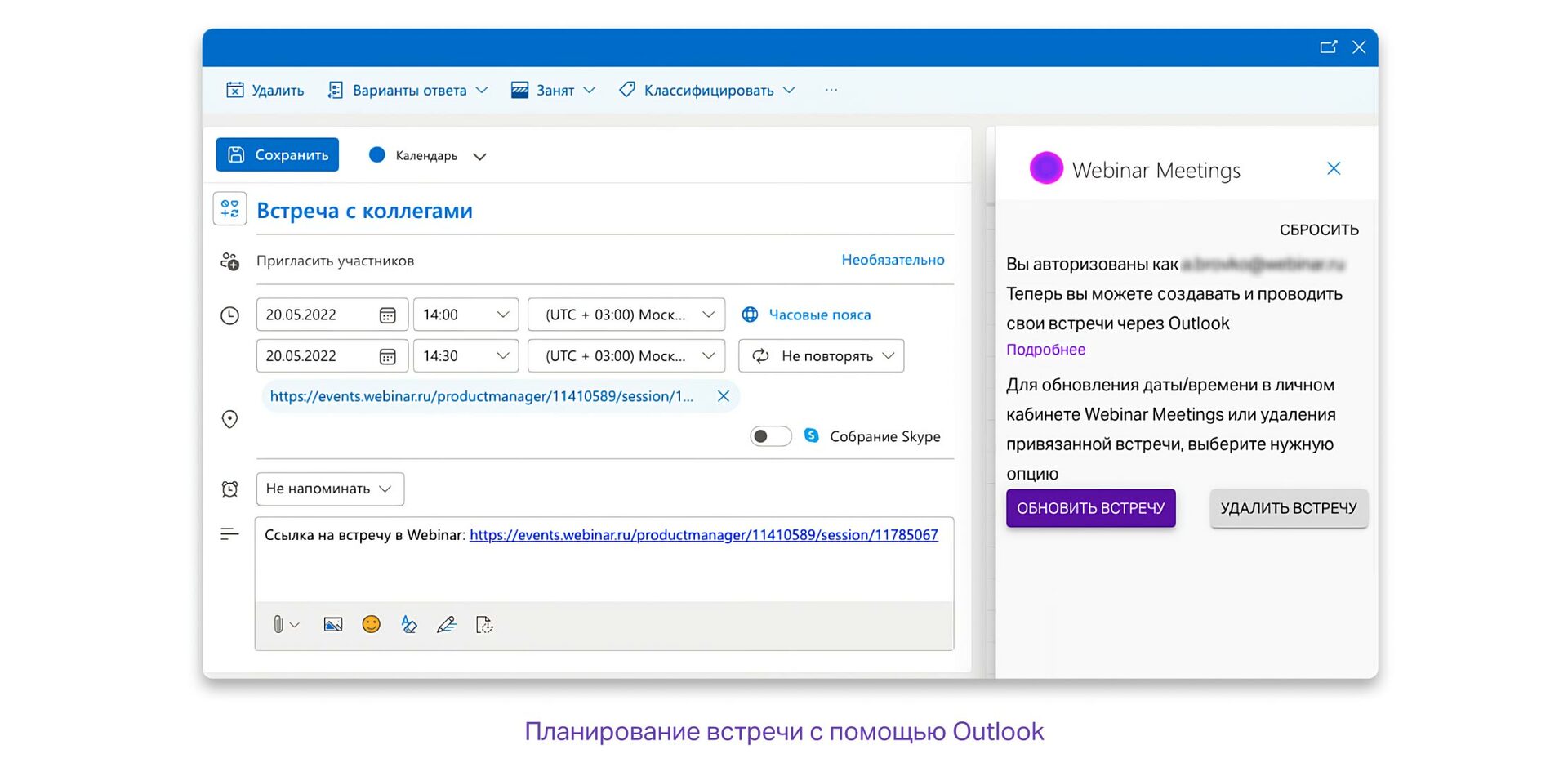Click the insert template document icon
Viewport: 1568px width, 763px height.
point(484,625)
